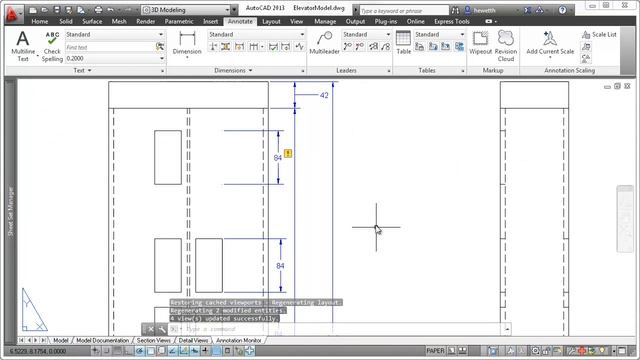Open the AutoCAD application menu button
Screen dimensions: 640x360
click(x=13, y=13)
